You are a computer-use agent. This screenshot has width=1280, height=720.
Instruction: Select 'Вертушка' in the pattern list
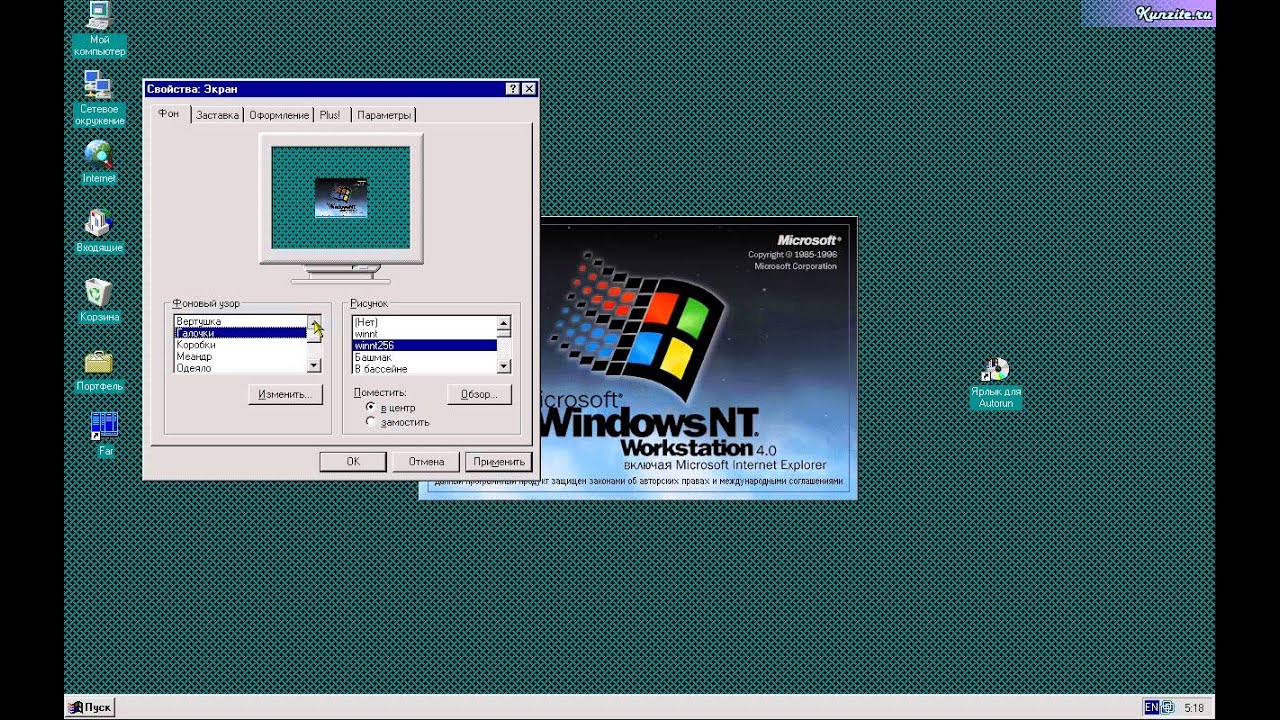point(240,321)
